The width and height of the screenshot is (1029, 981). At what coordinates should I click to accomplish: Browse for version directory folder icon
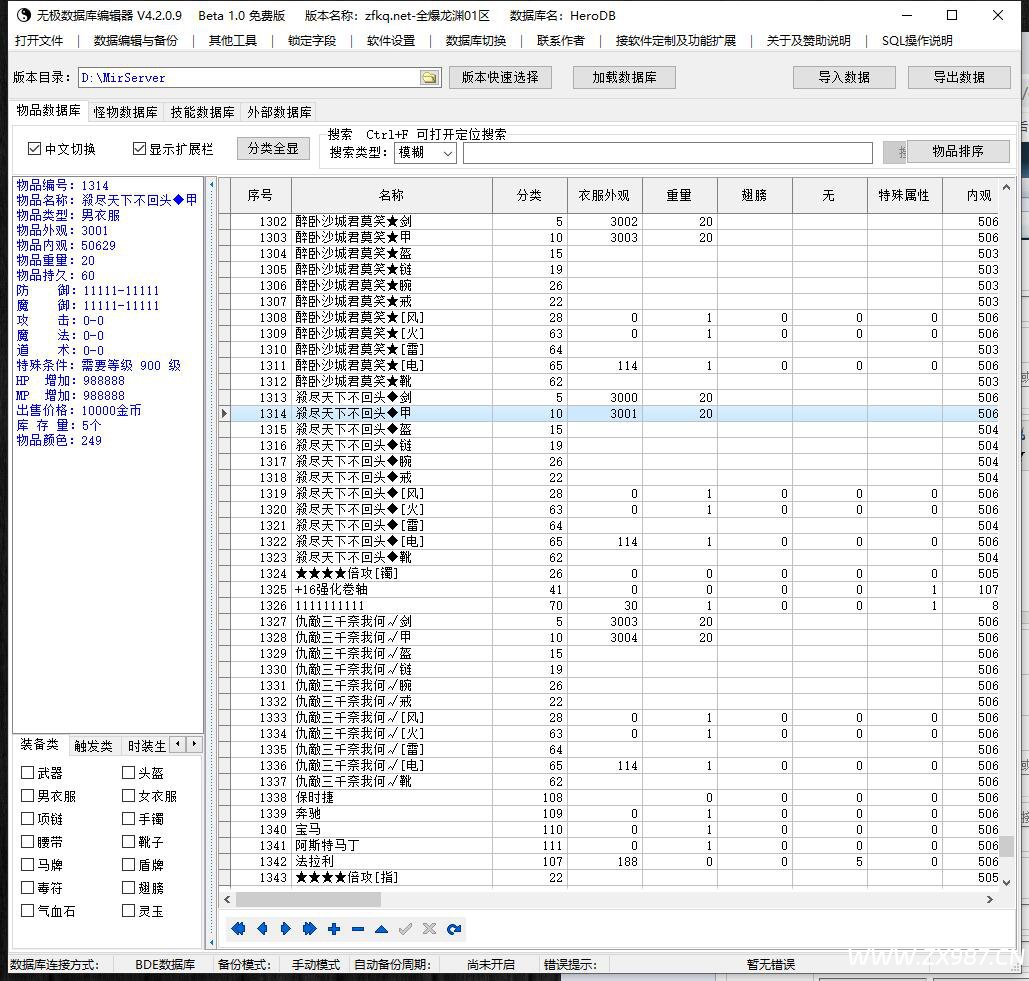click(429, 78)
